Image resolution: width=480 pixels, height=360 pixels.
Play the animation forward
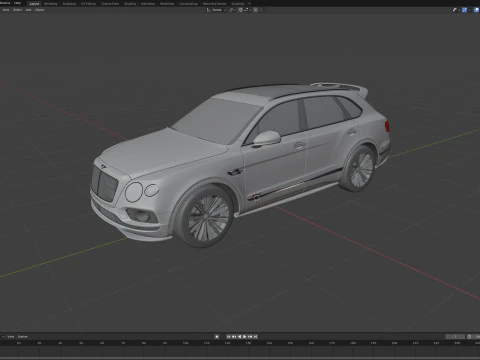click(245, 337)
